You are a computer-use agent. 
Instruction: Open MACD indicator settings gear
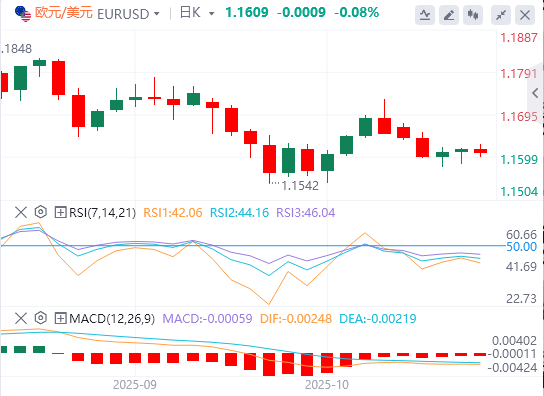(41, 318)
